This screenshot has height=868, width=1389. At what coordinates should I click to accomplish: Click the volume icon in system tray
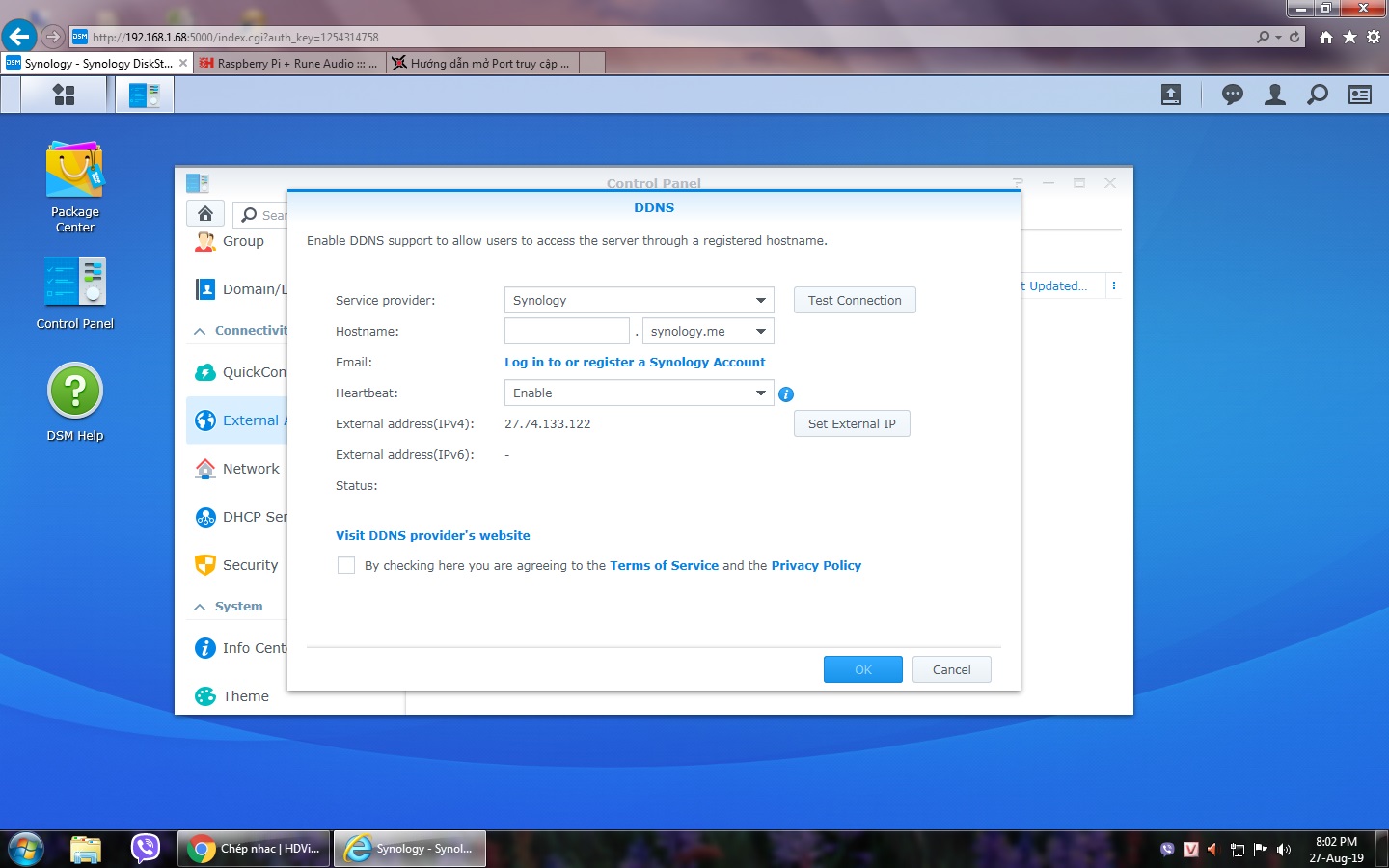pyautogui.click(x=1284, y=850)
